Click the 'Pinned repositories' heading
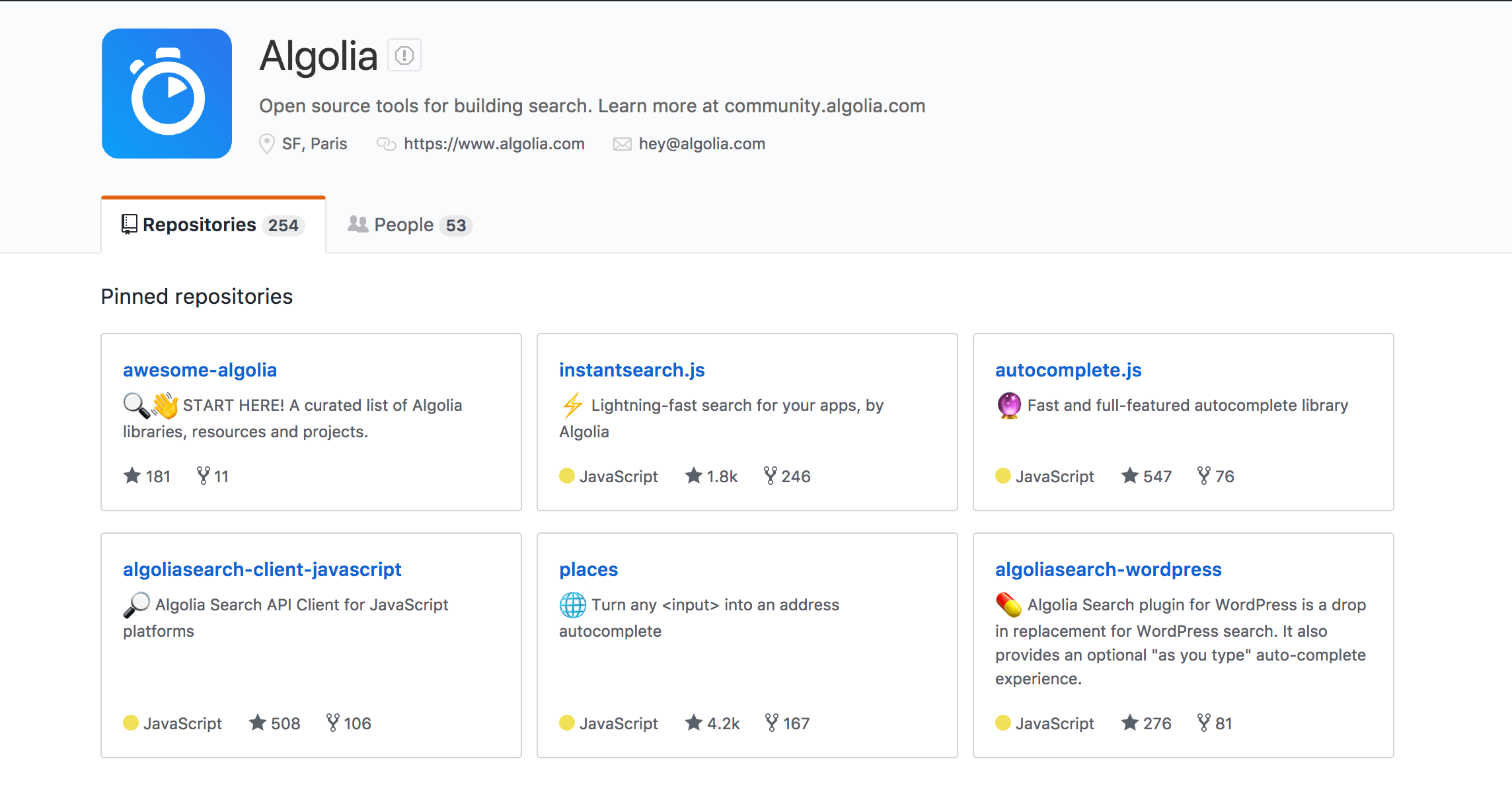Image resolution: width=1512 pixels, height=794 pixels. click(197, 297)
